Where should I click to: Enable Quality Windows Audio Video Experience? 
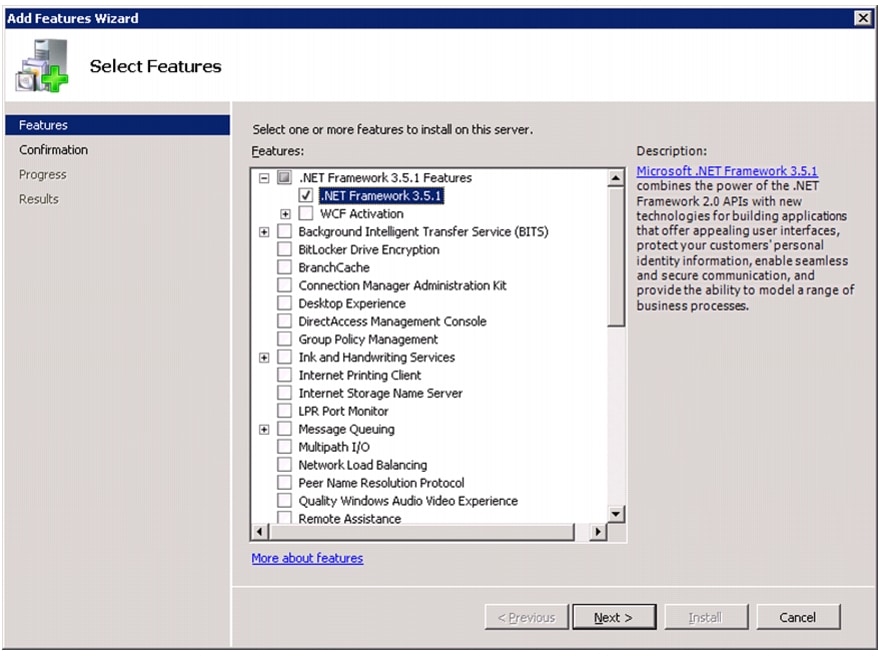(x=284, y=500)
